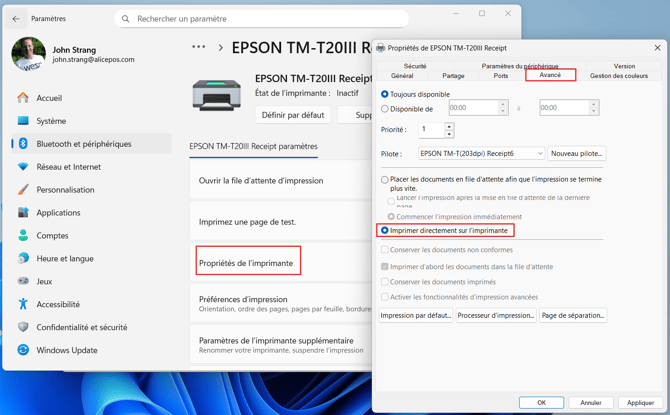The height and width of the screenshot is (415, 670).
Task: Open Propriétés de l'imprimante entry
Action: pyautogui.click(x=246, y=263)
